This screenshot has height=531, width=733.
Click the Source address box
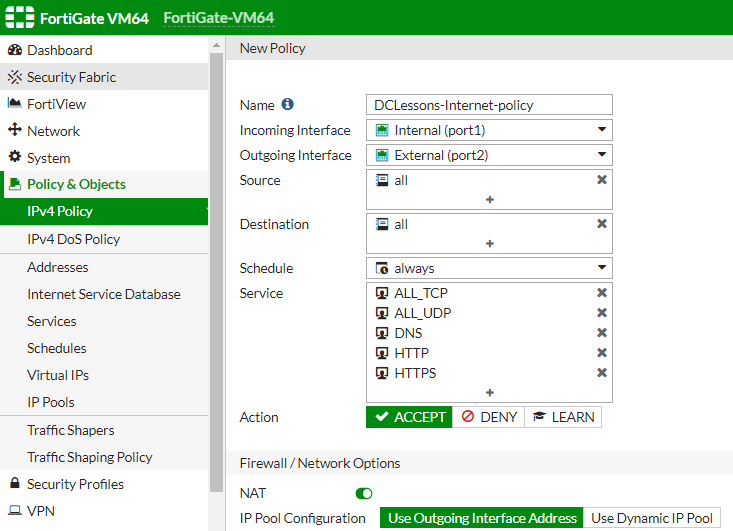pos(489,189)
